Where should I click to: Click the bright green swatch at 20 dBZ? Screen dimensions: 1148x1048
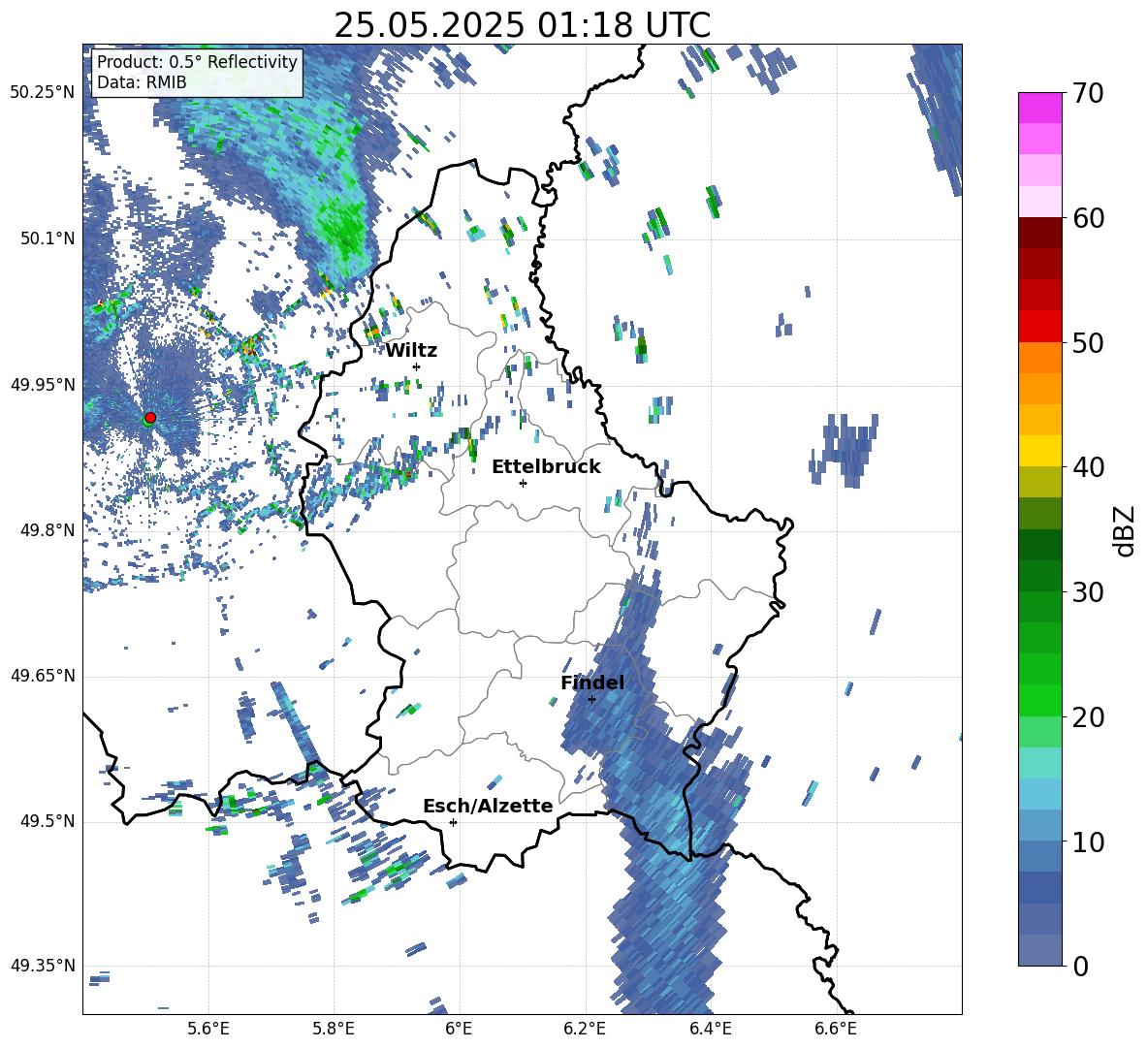pos(1039,701)
